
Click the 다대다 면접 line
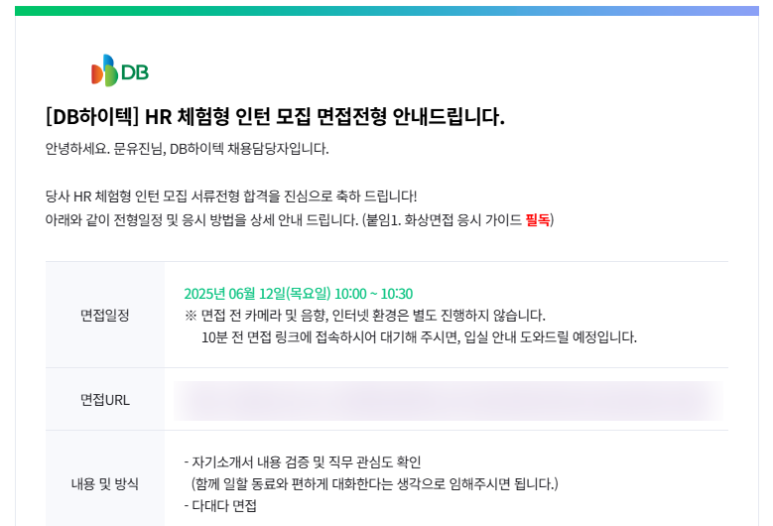(220, 505)
